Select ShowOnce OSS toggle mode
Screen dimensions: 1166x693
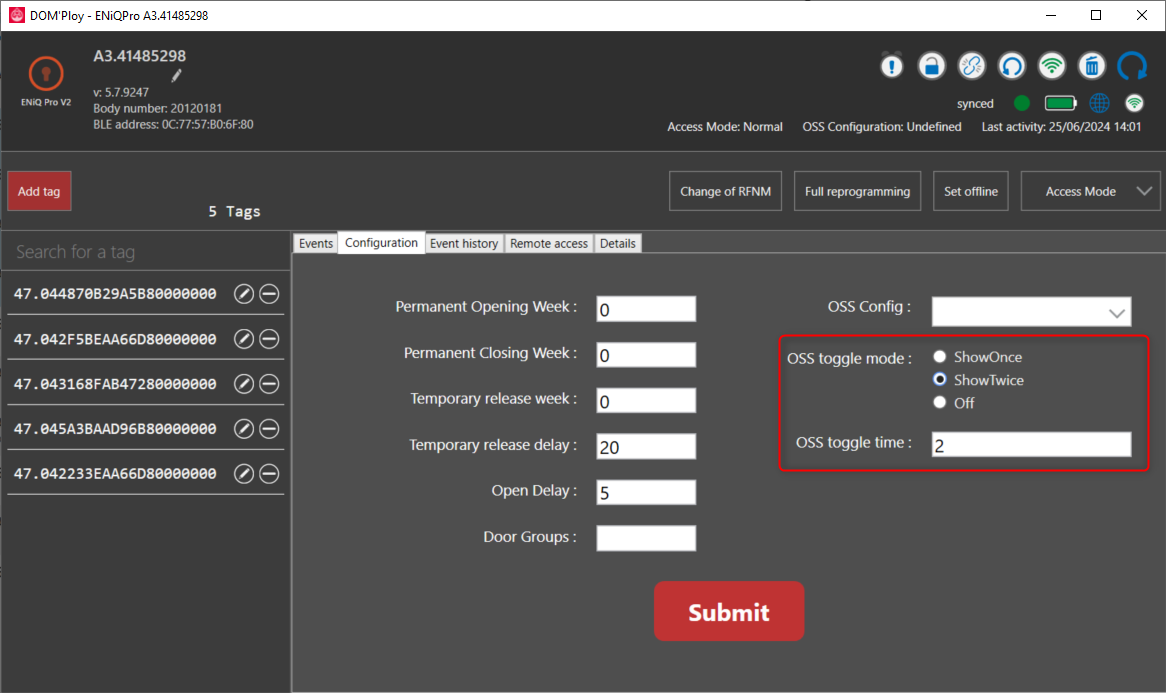(940, 357)
